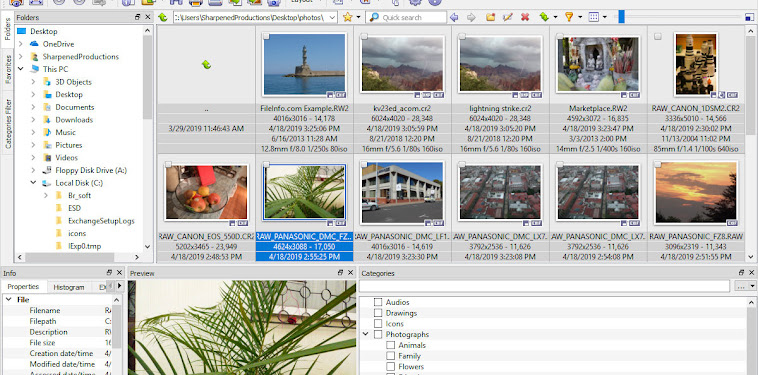Float the Preview panel
Viewport: 758px width, 375px height.
point(341,273)
